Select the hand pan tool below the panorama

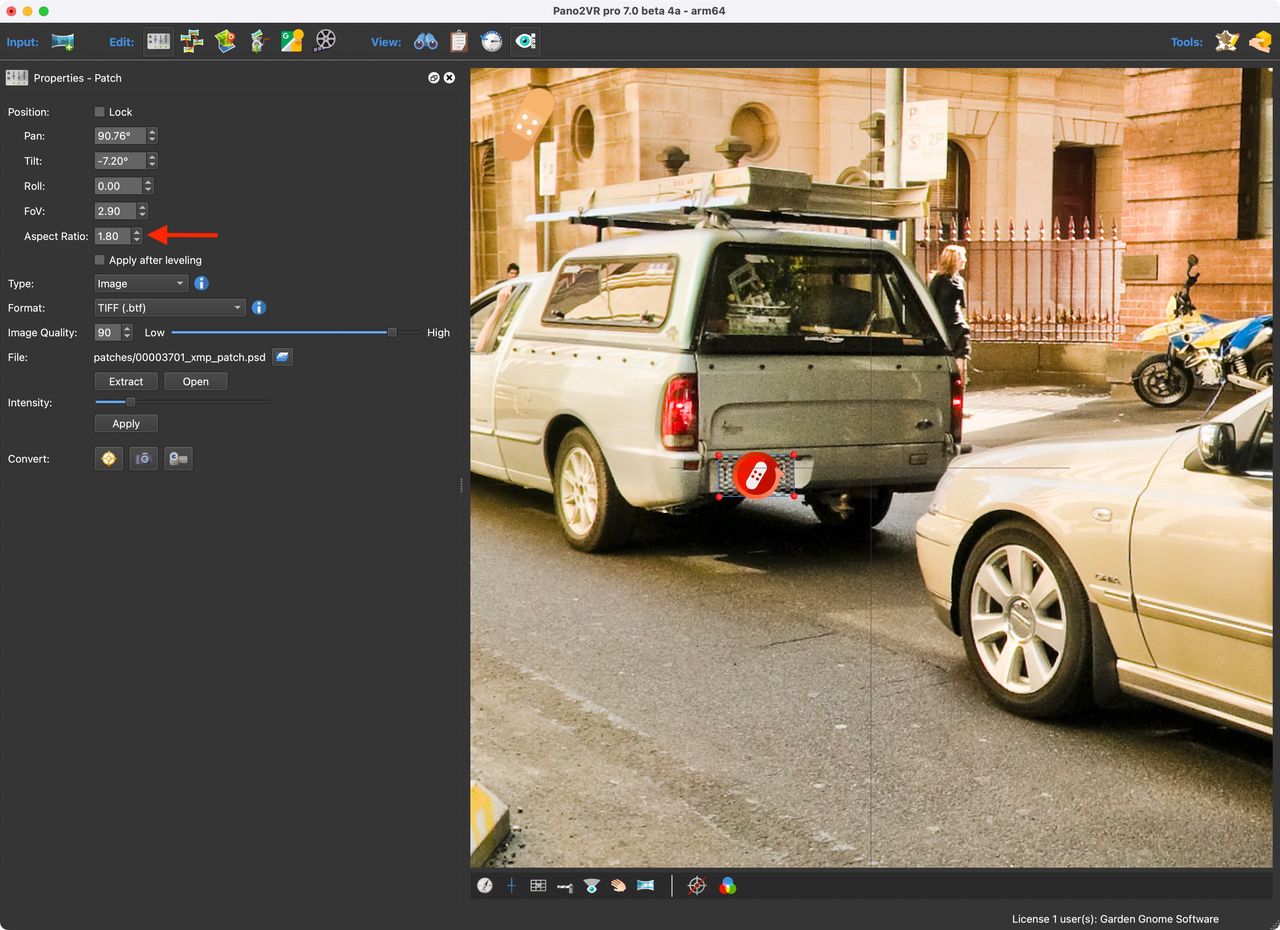pos(616,885)
